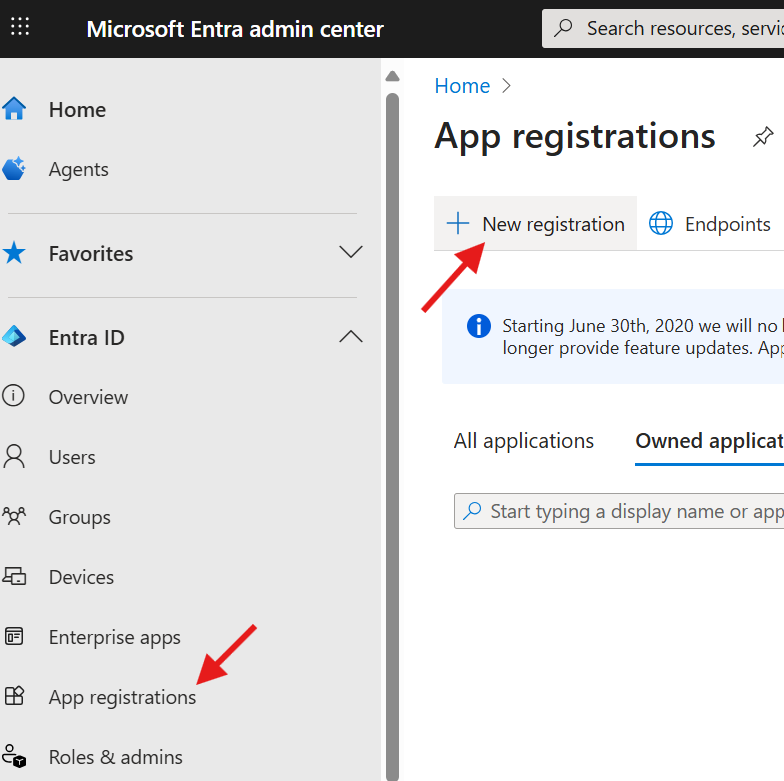
Task: Click the Users person icon
Action: tap(14, 457)
